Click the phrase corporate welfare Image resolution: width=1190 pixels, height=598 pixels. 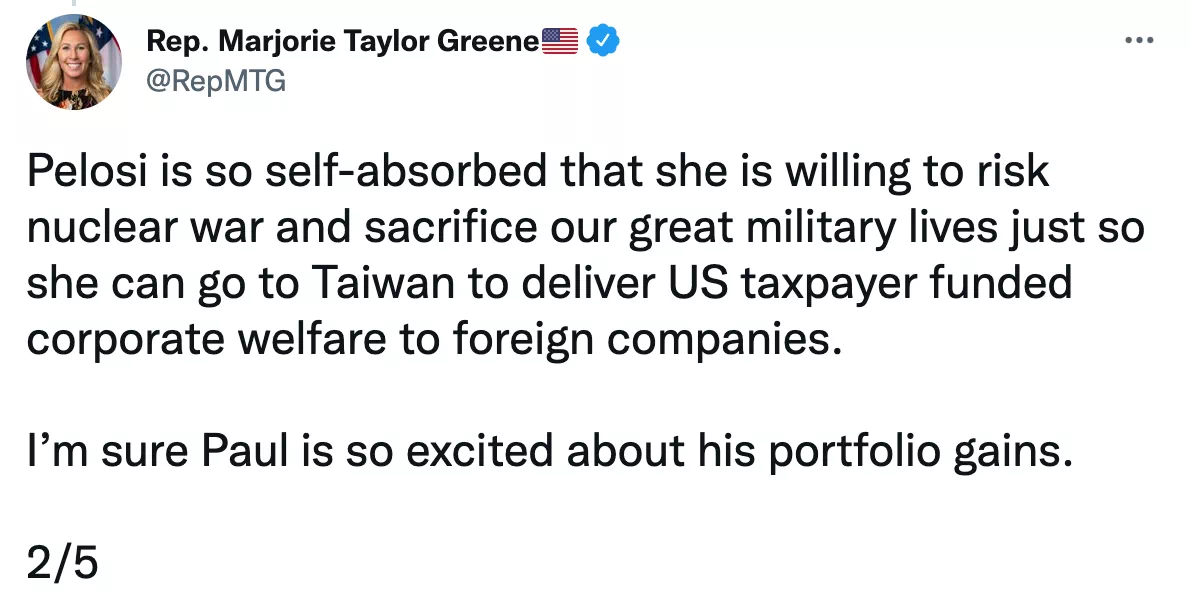(206, 340)
